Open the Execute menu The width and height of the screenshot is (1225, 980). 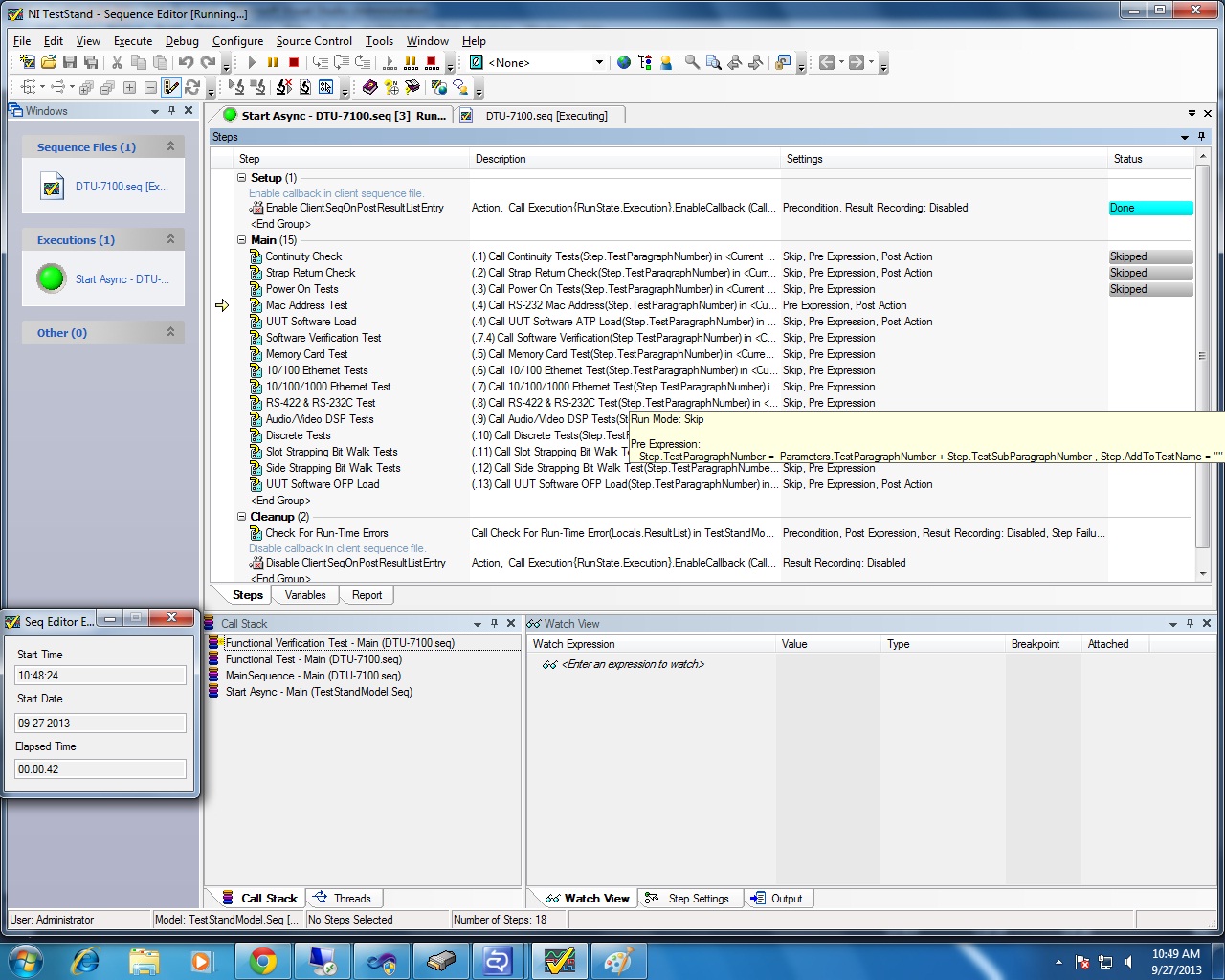point(133,41)
